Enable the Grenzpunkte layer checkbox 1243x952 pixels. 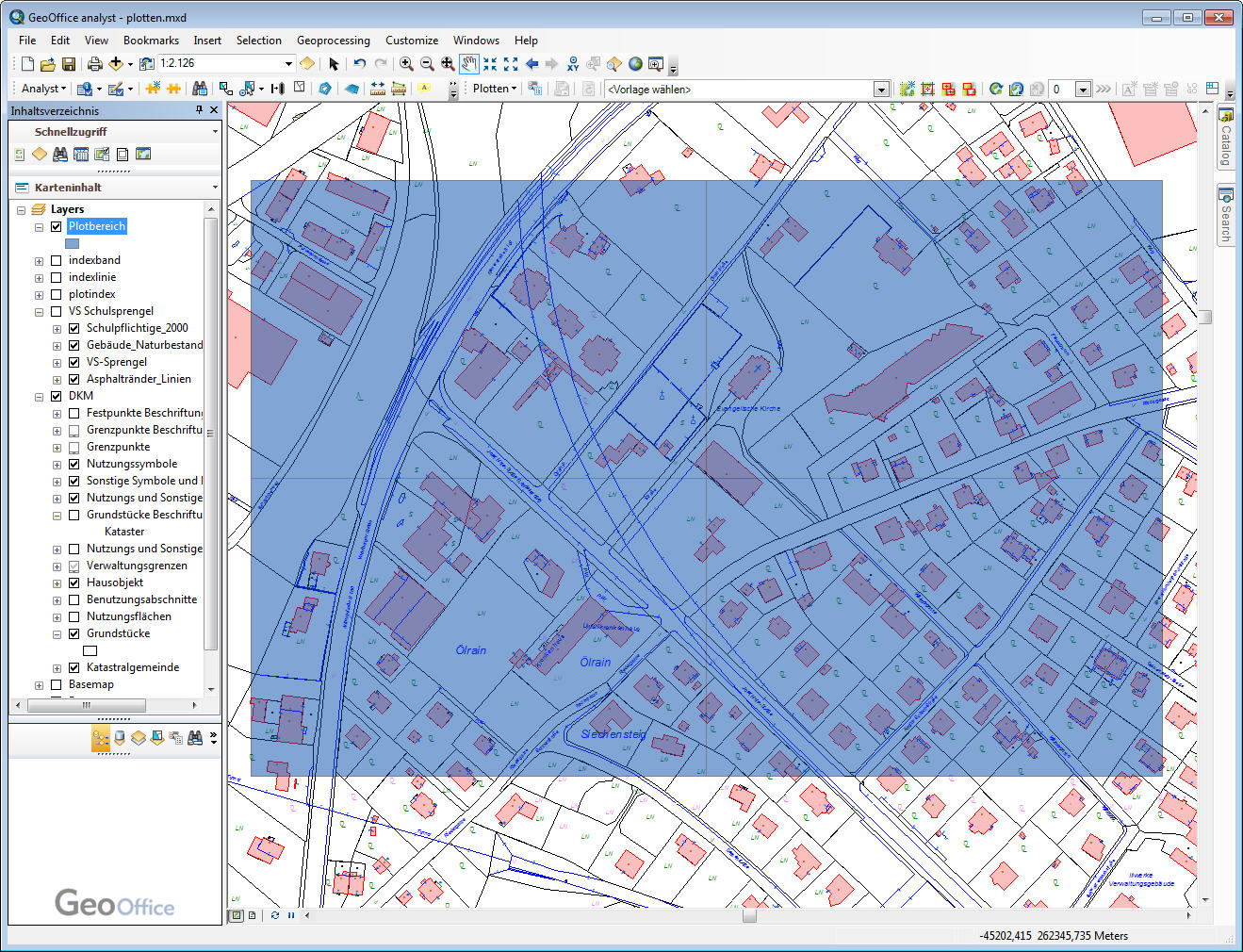(x=74, y=447)
